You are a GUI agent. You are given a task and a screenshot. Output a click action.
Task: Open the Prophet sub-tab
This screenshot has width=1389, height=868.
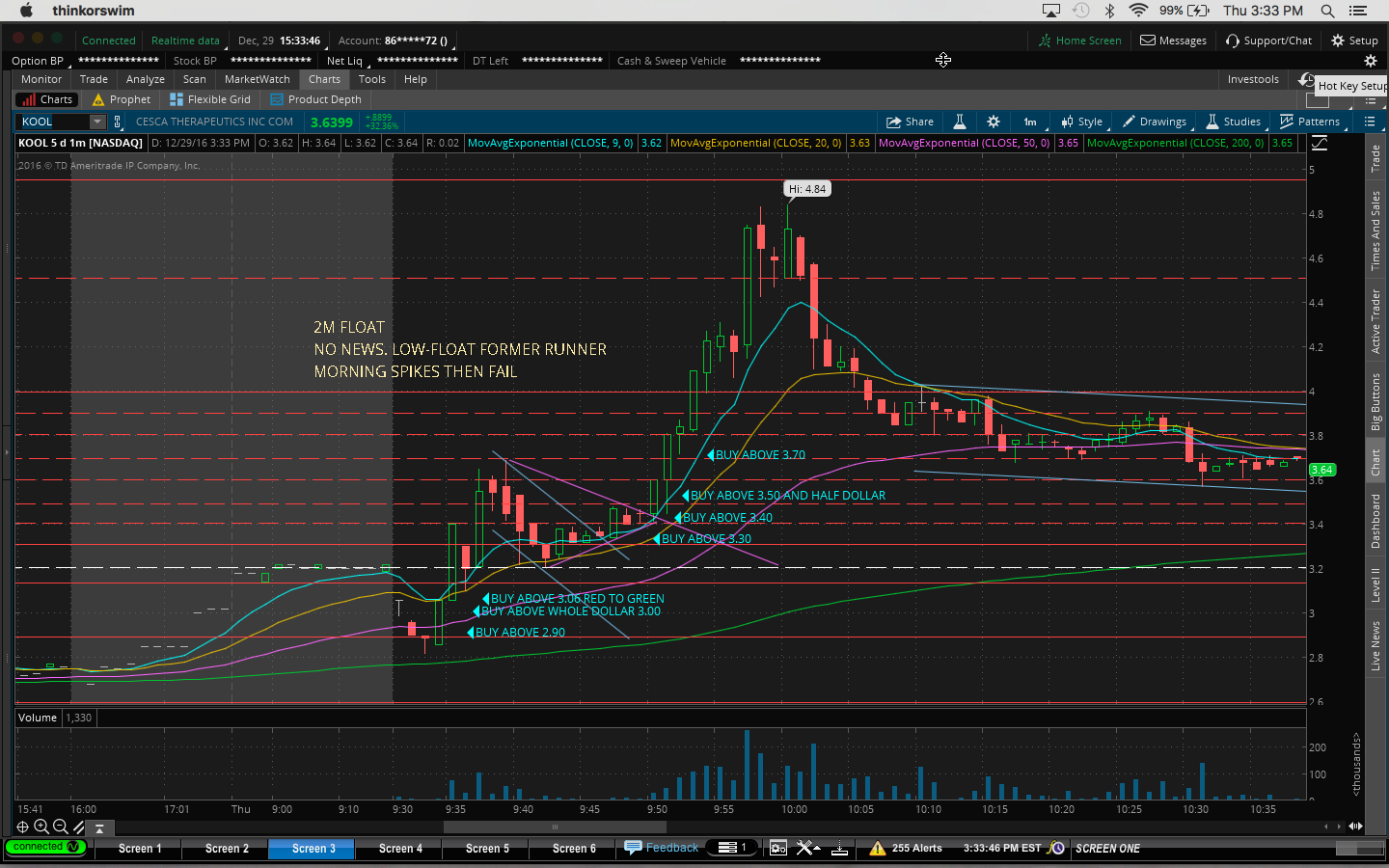(x=122, y=99)
